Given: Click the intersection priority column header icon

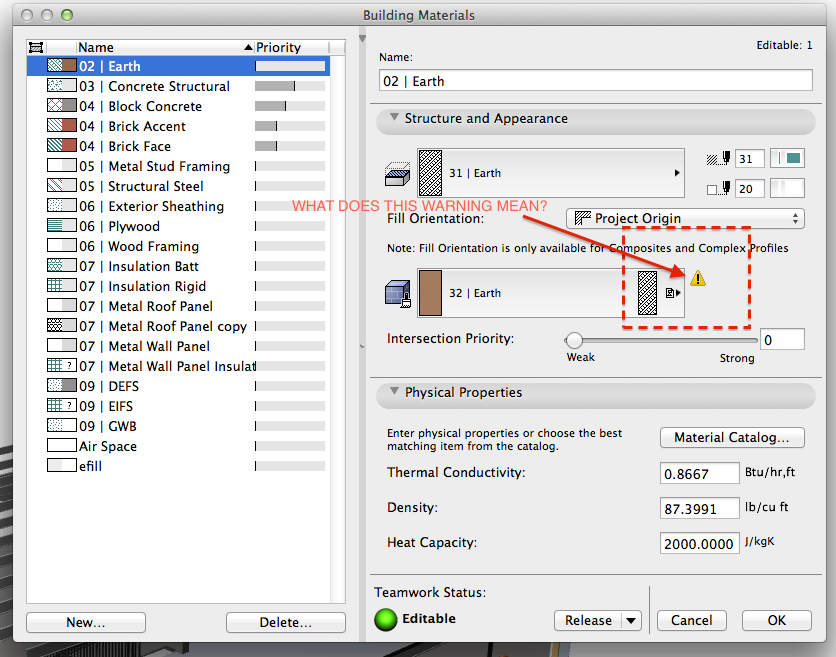Looking at the screenshot, I should tap(36, 47).
